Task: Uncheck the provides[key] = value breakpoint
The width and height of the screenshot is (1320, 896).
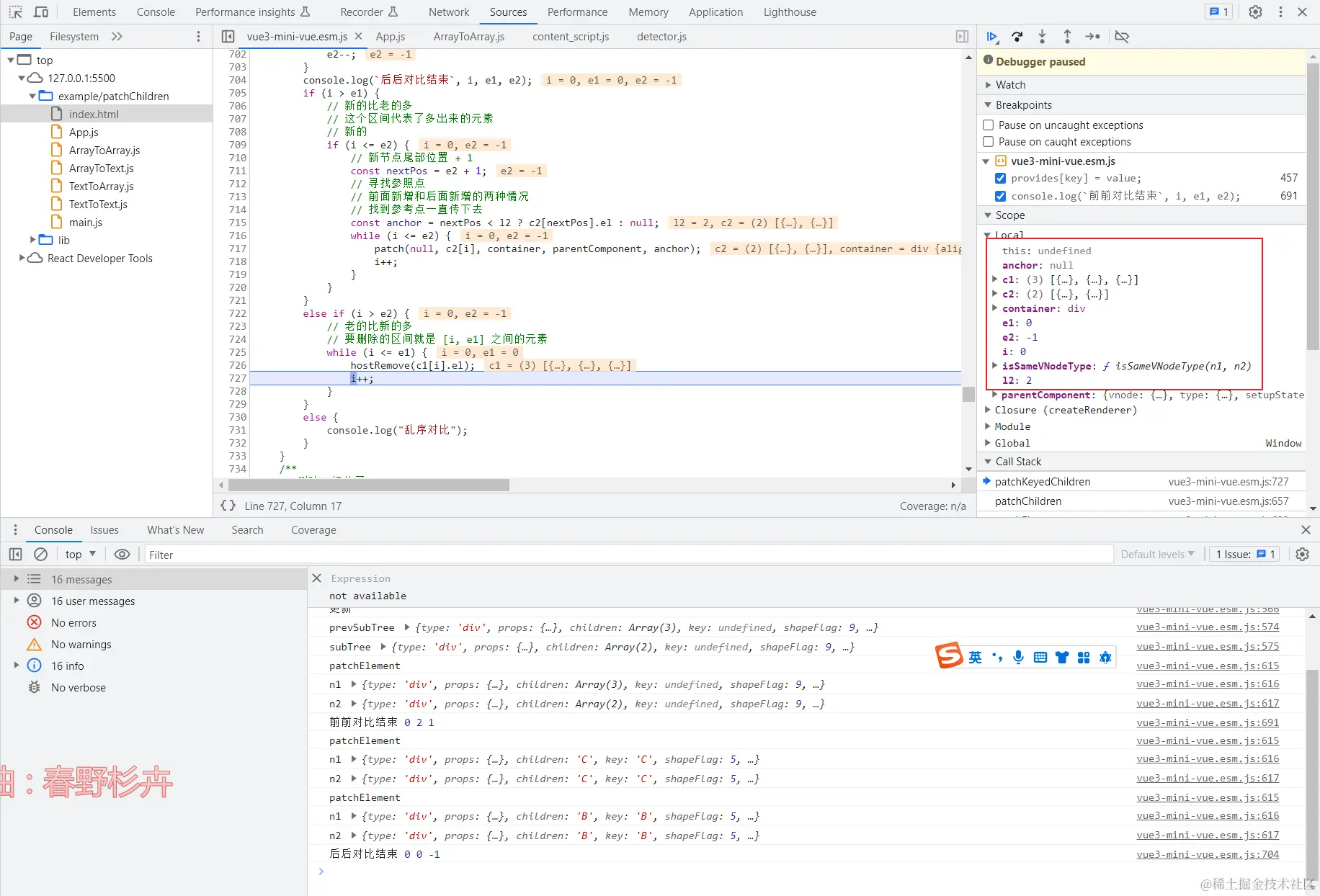Action: click(1000, 178)
